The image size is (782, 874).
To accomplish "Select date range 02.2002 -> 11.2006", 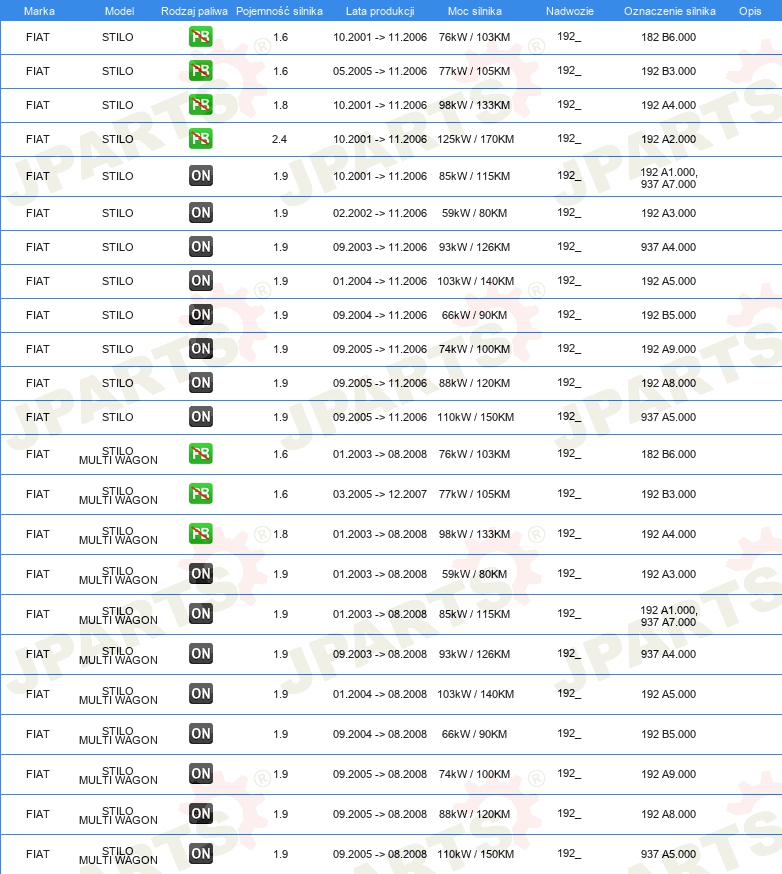I will (380, 213).
